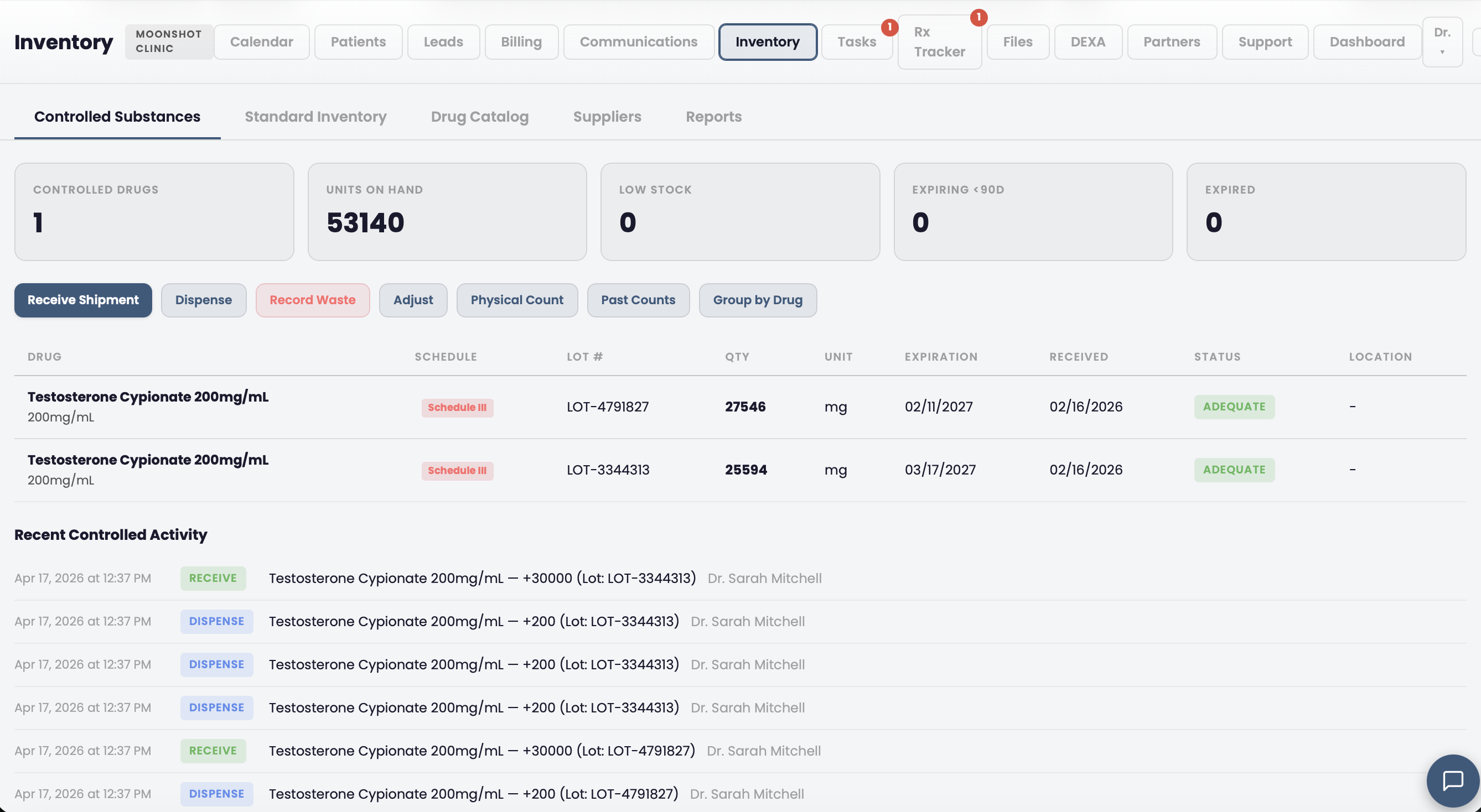Open the Dr. profile dropdown

click(1442, 41)
